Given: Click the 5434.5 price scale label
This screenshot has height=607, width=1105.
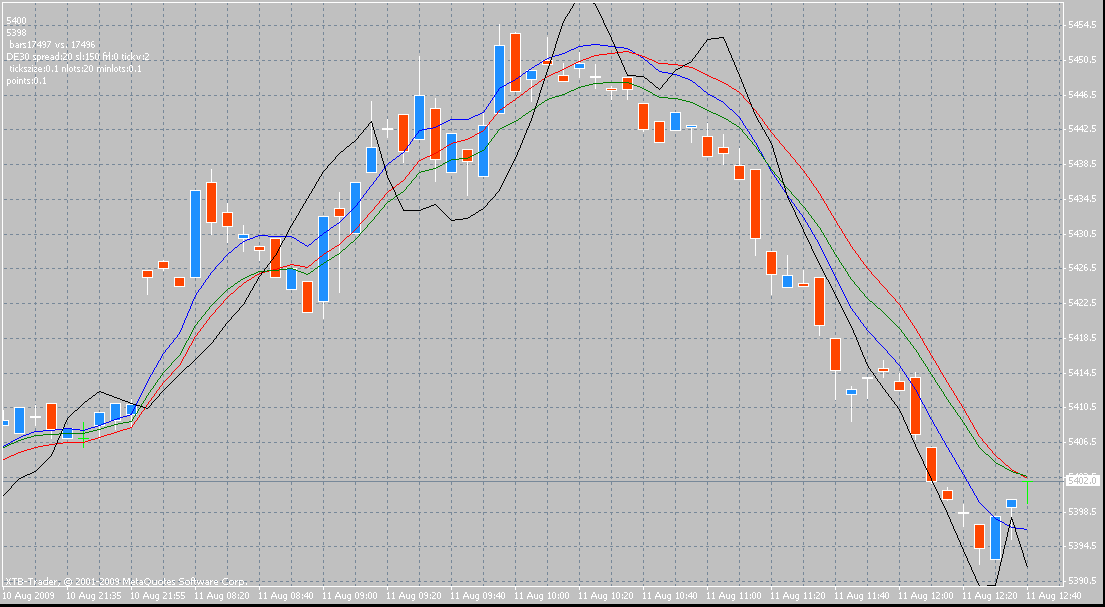Looking at the screenshot, I should tap(1081, 199).
